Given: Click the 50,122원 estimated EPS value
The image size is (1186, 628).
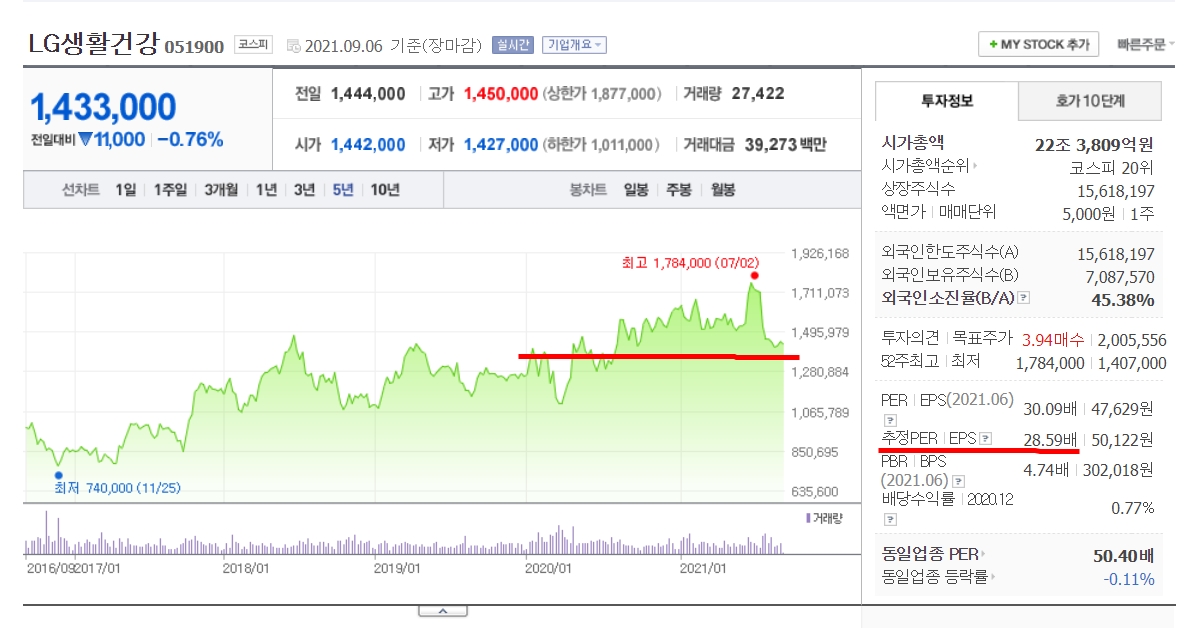Looking at the screenshot, I should (x=1122, y=440).
